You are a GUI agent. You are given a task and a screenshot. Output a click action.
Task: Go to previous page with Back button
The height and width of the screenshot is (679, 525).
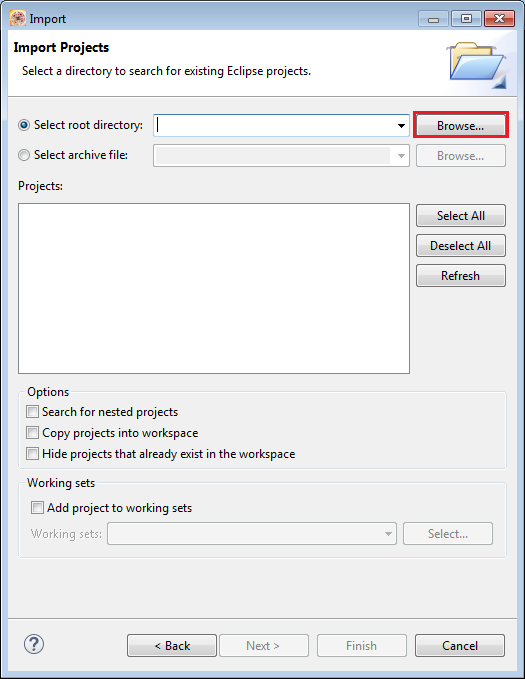172,646
